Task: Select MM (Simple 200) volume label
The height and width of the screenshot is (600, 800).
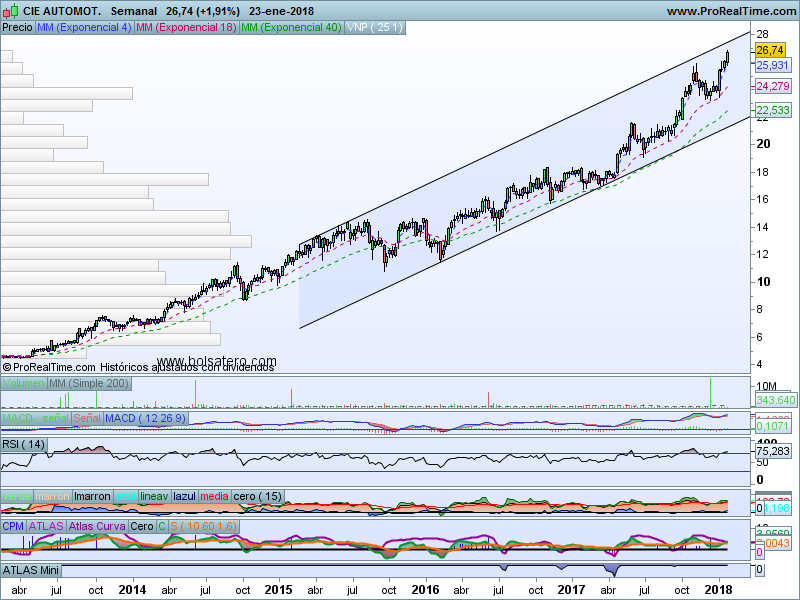Action: click(x=89, y=384)
